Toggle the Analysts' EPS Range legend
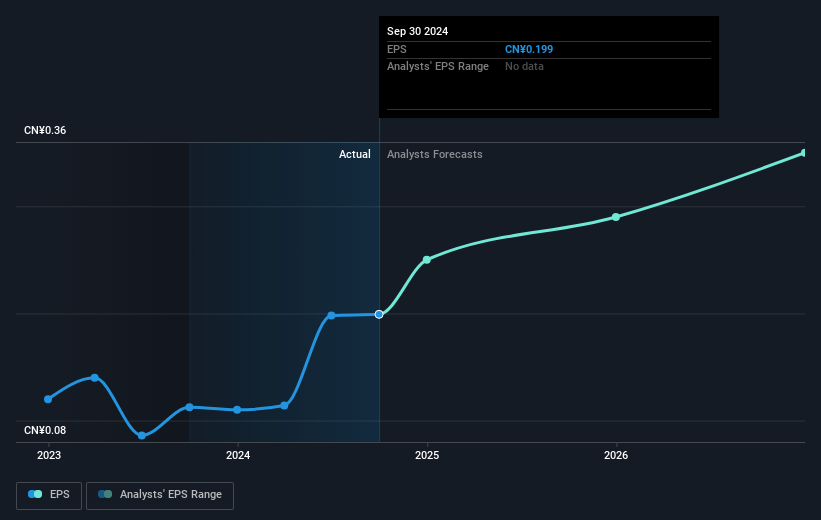 point(160,495)
